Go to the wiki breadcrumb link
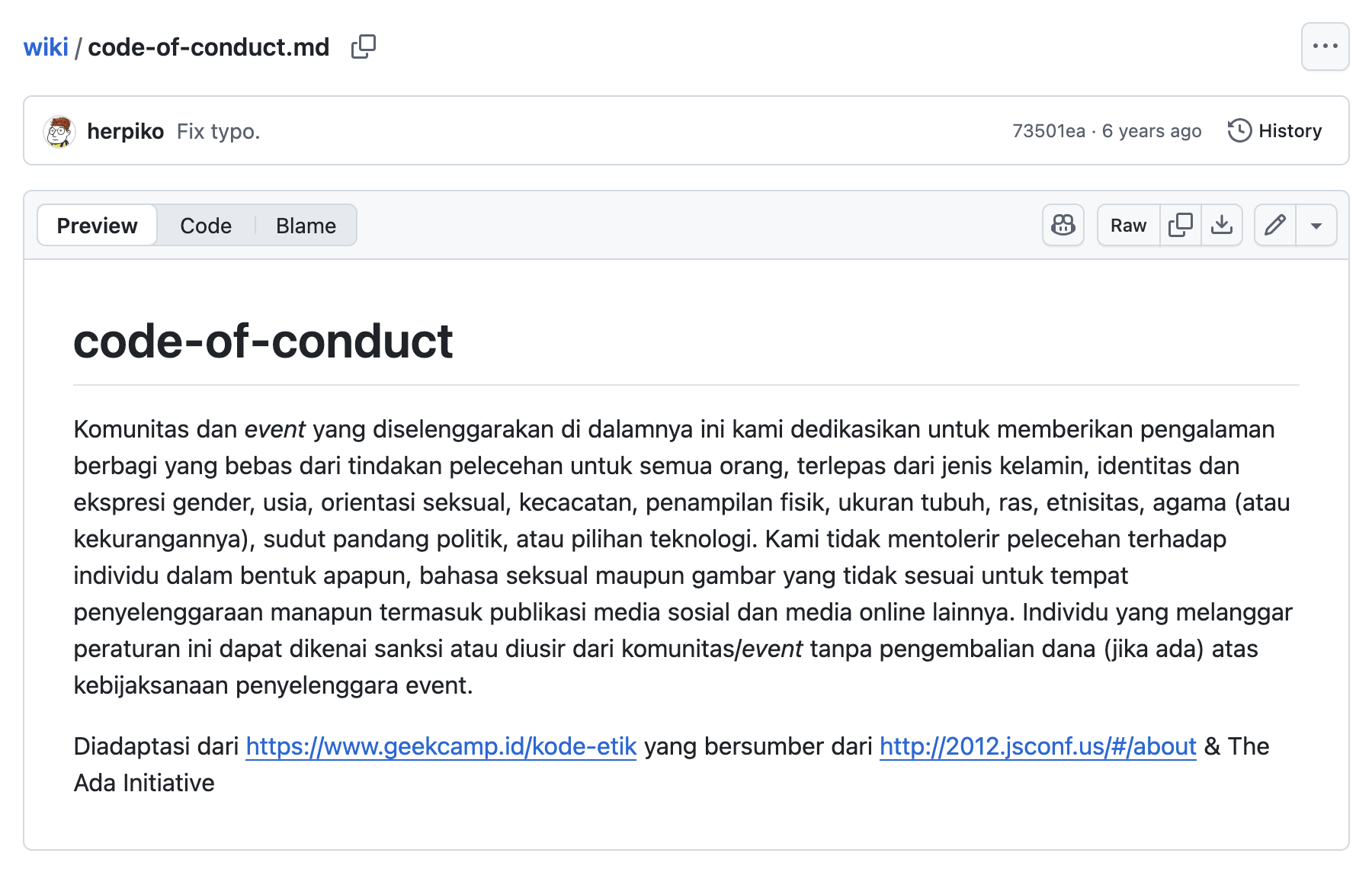This screenshot has width=1372, height=869. (x=46, y=47)
